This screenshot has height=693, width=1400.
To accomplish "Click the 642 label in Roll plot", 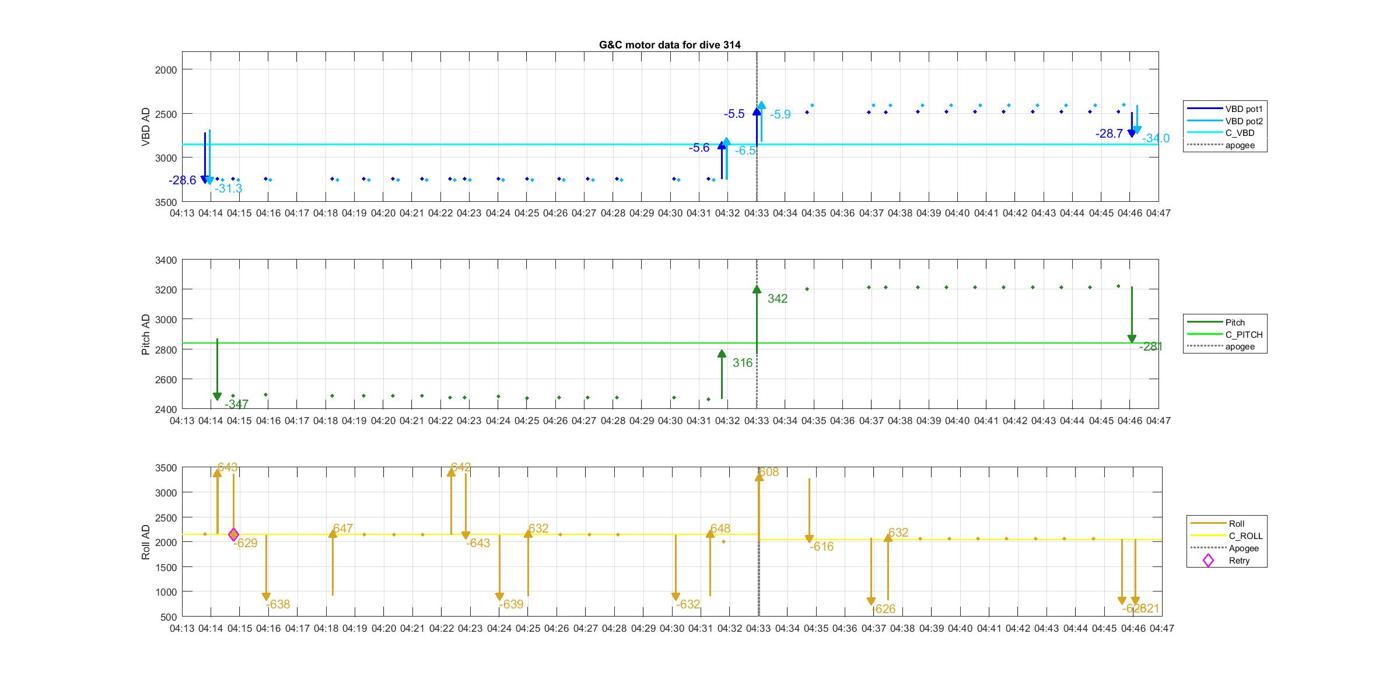I will point(461,467).
